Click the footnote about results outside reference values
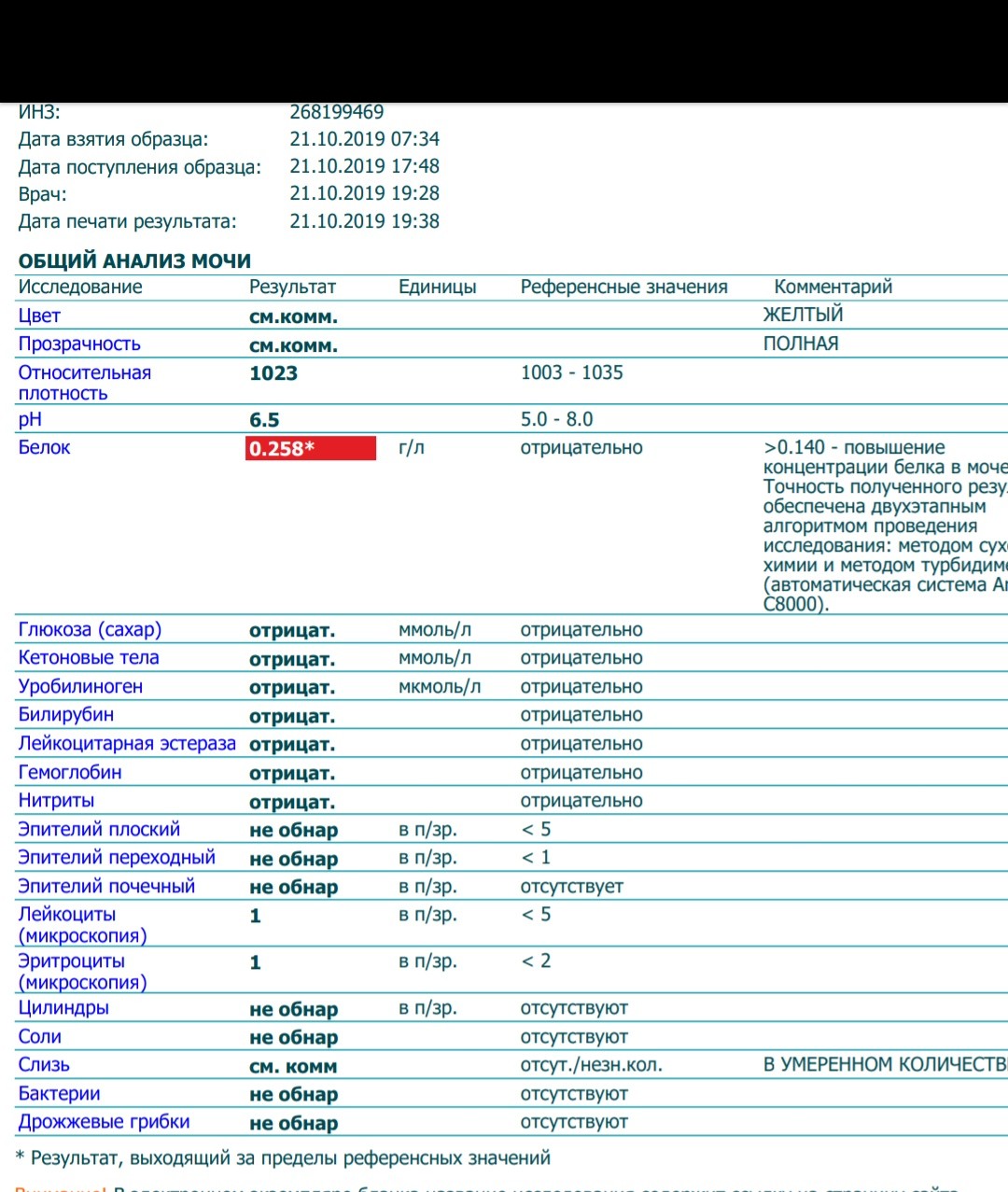The image size is (1008, 1192). point(283,1158)
